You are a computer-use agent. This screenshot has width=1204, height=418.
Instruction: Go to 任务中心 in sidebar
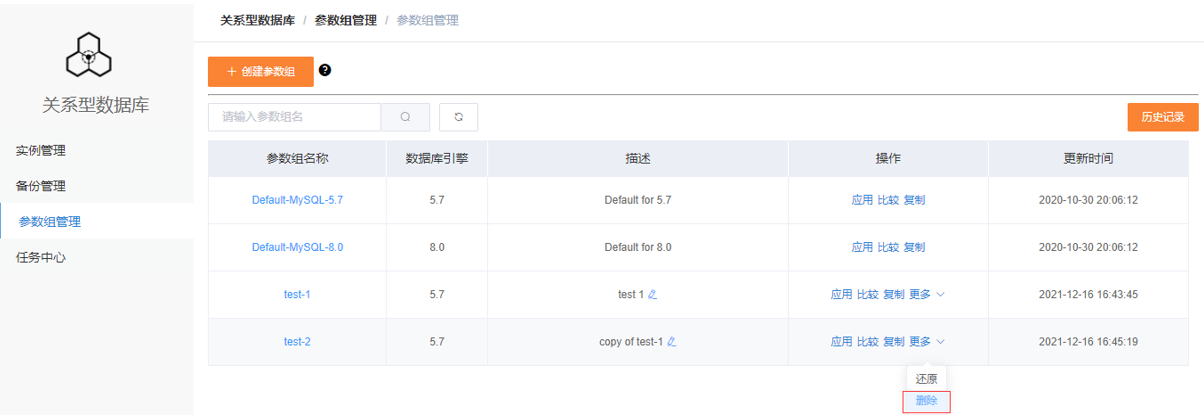point(41,257)
